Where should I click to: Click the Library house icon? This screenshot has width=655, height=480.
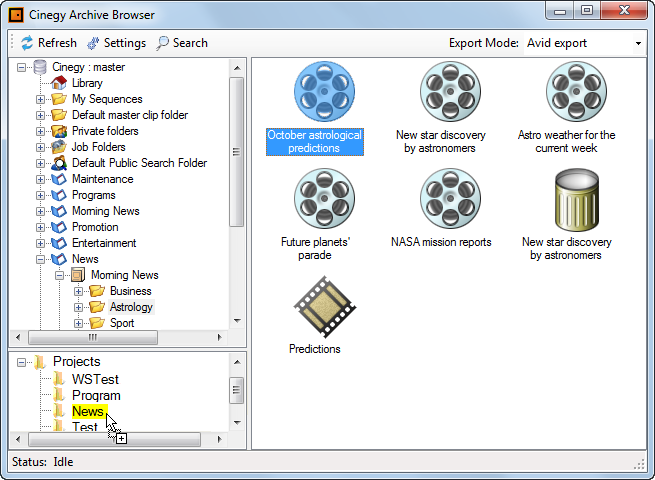click(x=59, y=83)
